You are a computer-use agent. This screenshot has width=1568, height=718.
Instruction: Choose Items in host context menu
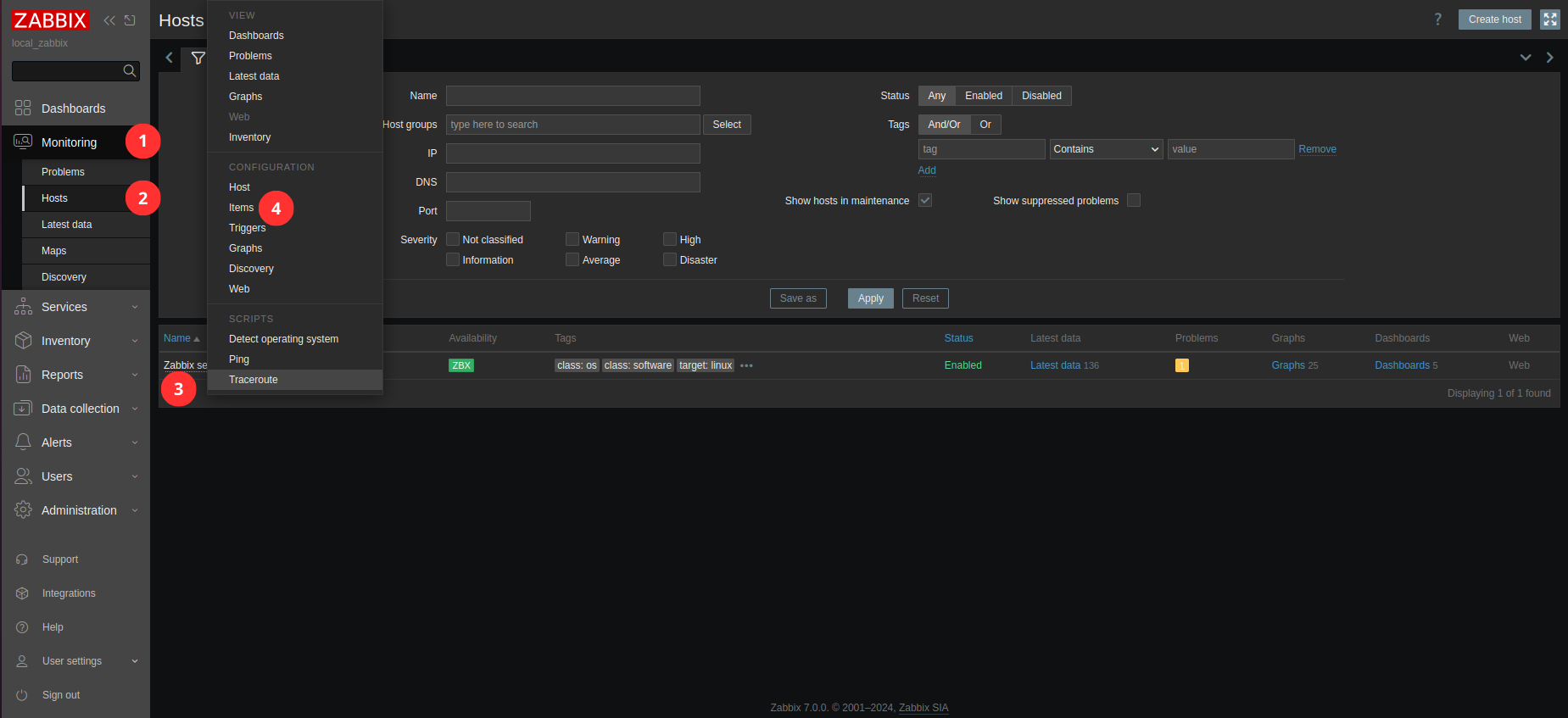pyautogui.click(x=295, y=208)
